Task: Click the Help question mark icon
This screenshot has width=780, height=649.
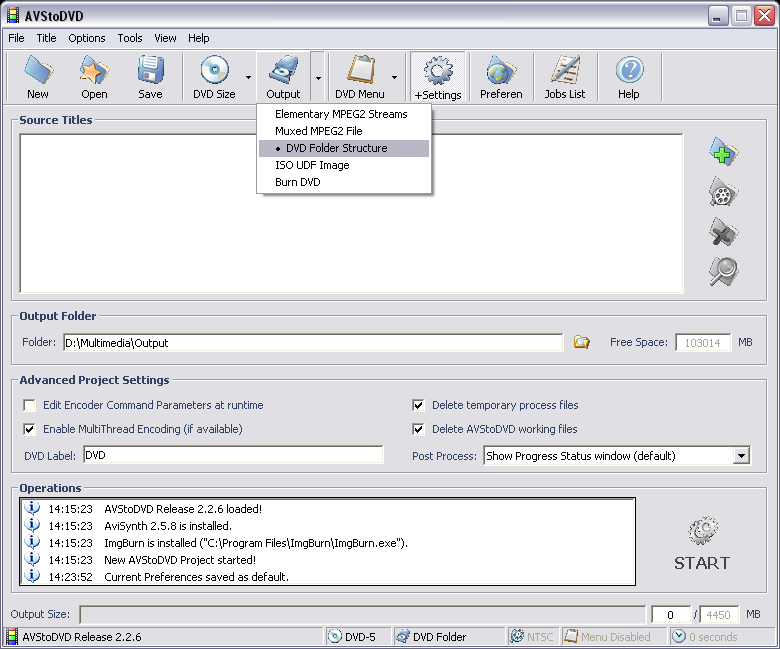Action: coord(629,70)
